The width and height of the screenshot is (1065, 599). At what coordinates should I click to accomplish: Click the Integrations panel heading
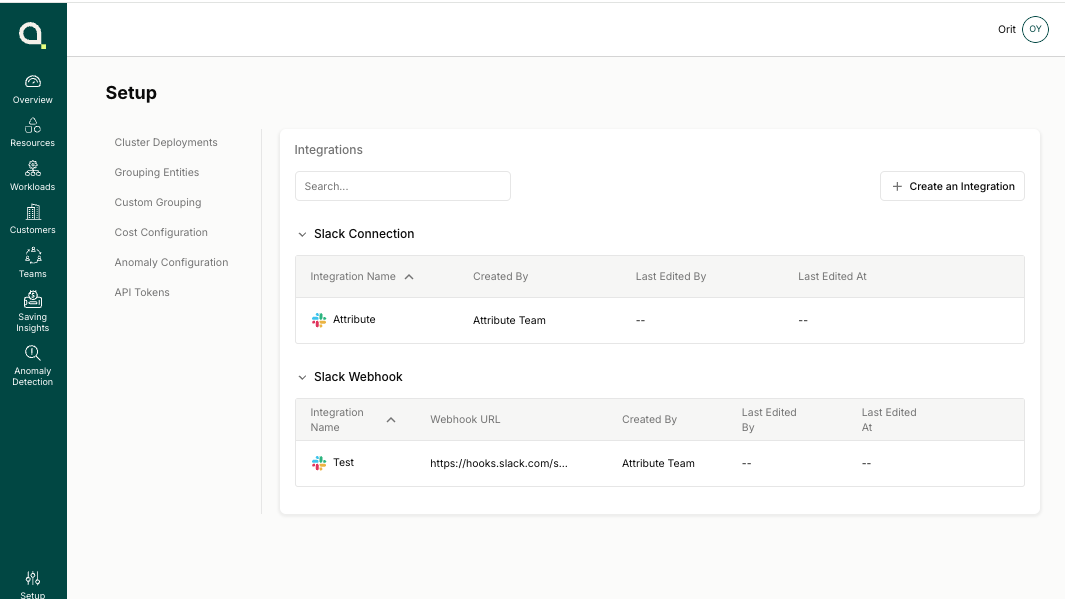[328, 150]
